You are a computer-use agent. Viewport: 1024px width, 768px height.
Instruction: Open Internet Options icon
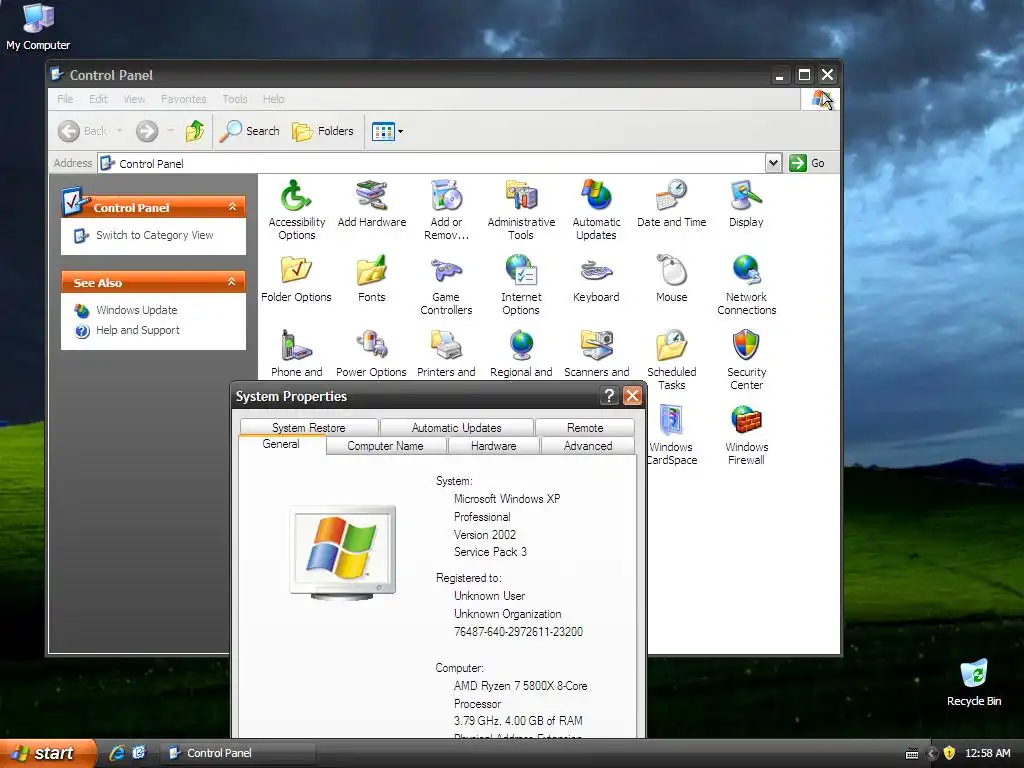pos(521,285)
